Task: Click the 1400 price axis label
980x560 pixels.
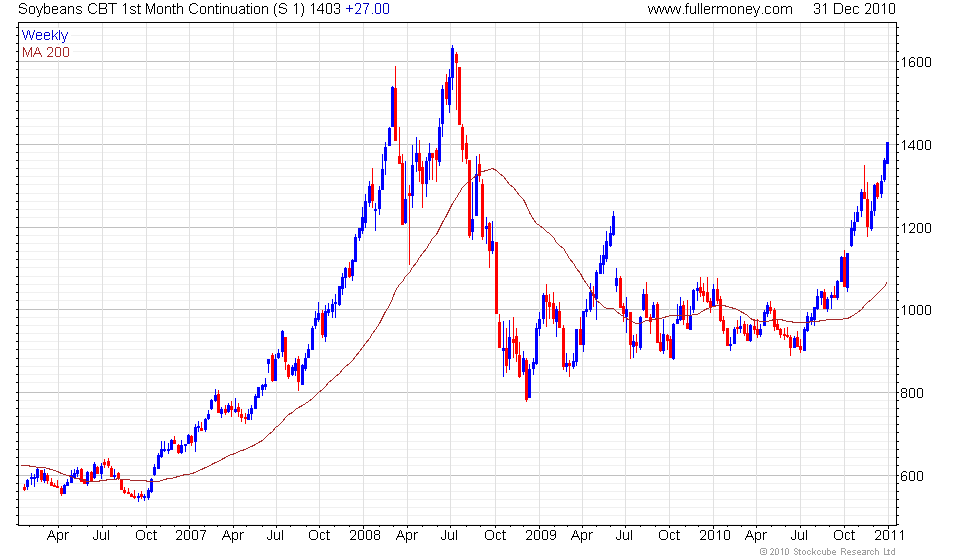Action: (916, 145)
